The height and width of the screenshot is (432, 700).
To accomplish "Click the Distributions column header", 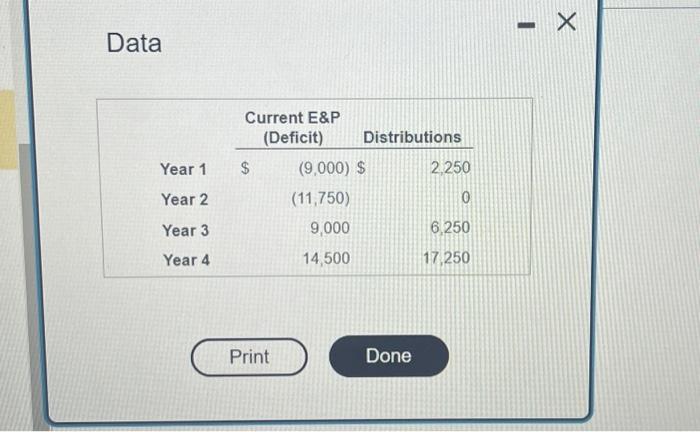I will tap(412, 137).
